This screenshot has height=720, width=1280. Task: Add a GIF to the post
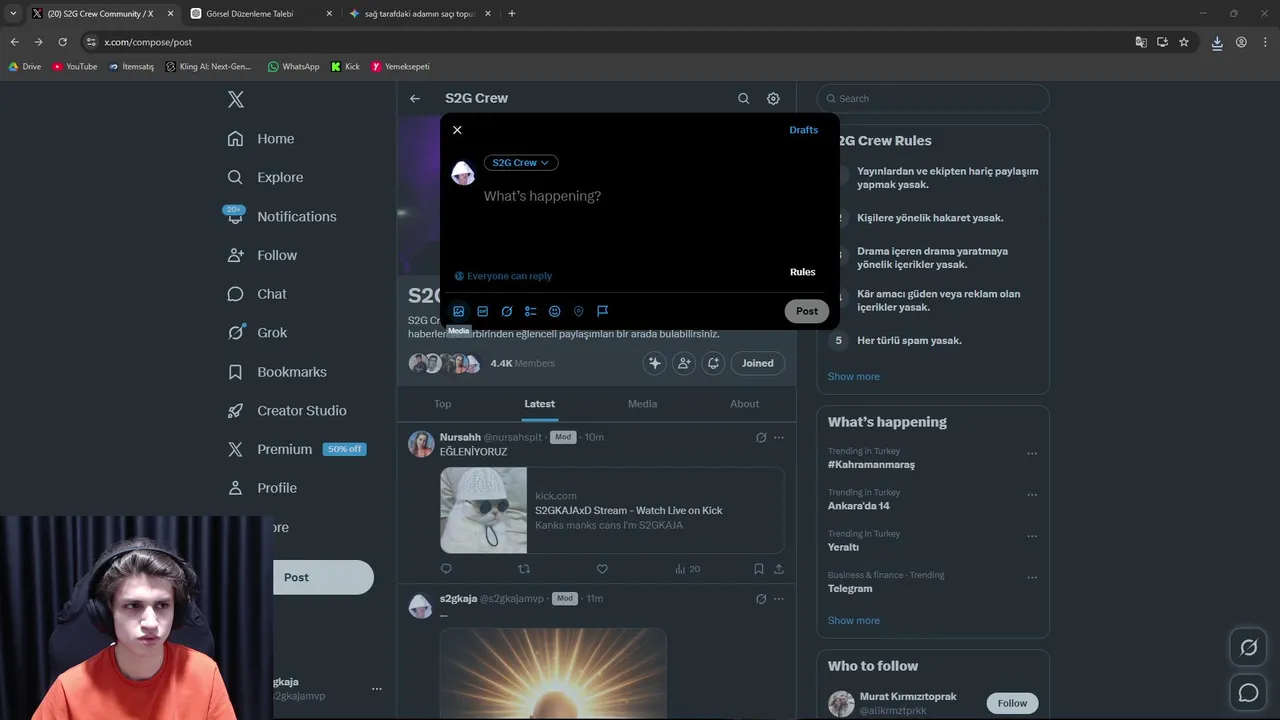click(483, 311)
